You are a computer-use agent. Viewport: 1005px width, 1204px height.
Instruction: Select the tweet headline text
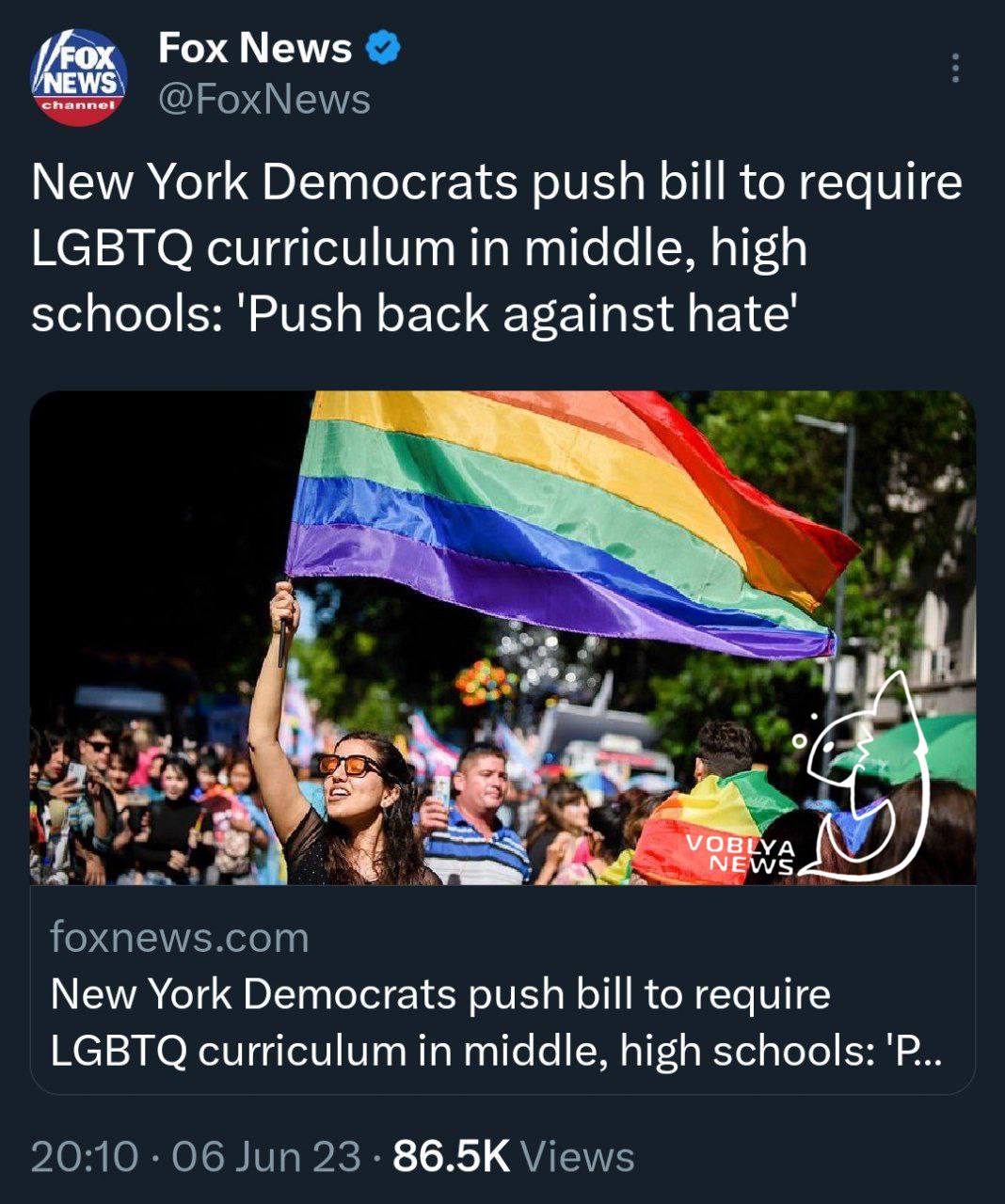pos(497,247)
